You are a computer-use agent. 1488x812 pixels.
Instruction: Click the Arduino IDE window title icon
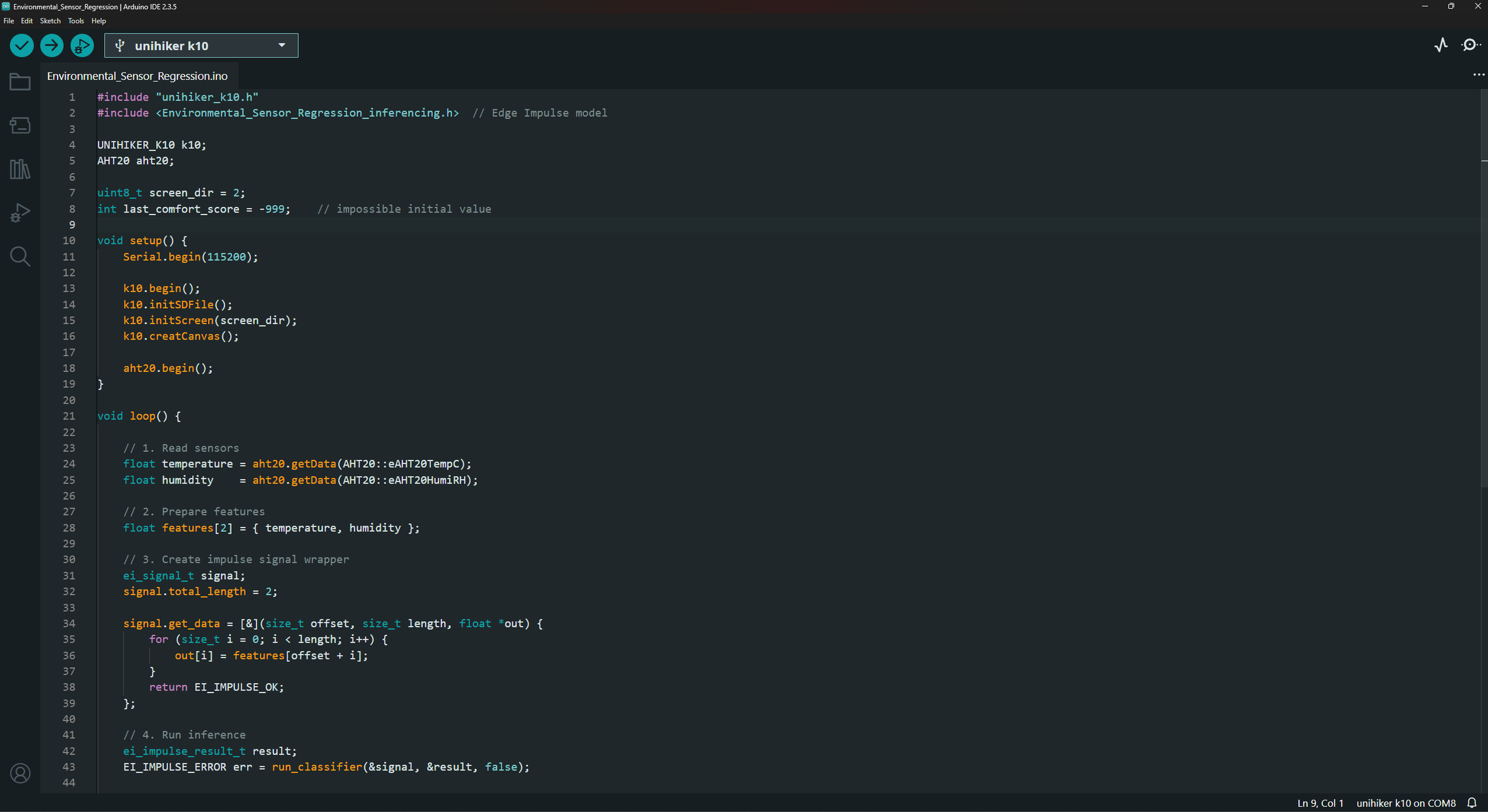pos(6,6)
